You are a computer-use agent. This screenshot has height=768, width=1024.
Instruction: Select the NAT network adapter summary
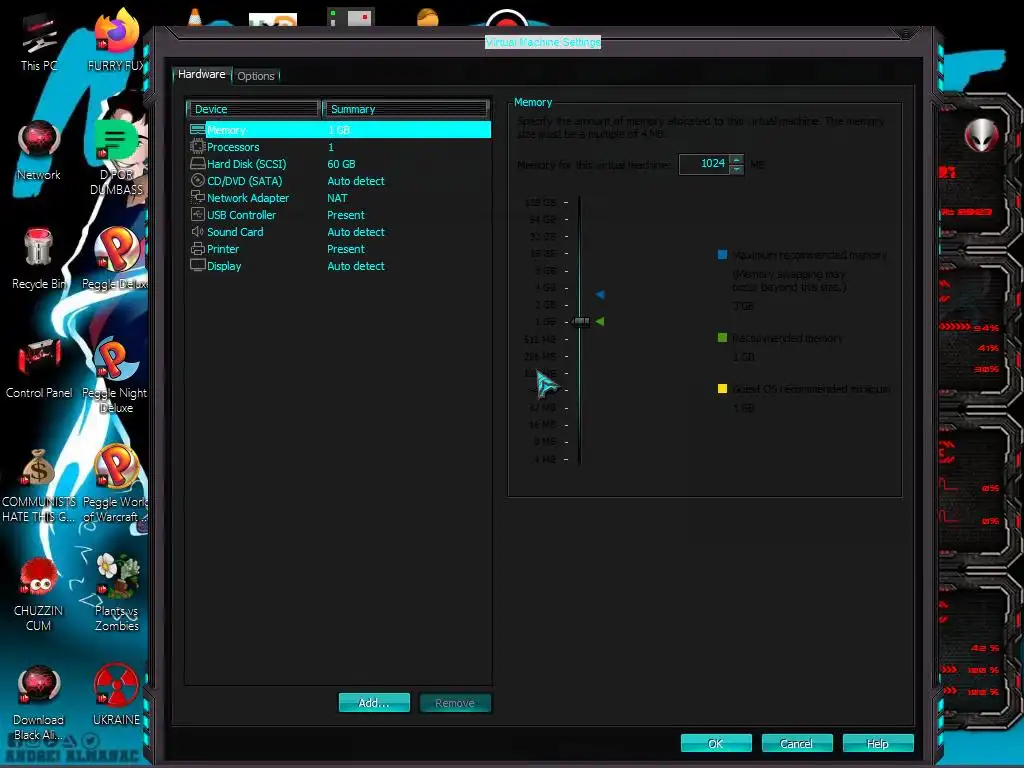click(337, 198)
